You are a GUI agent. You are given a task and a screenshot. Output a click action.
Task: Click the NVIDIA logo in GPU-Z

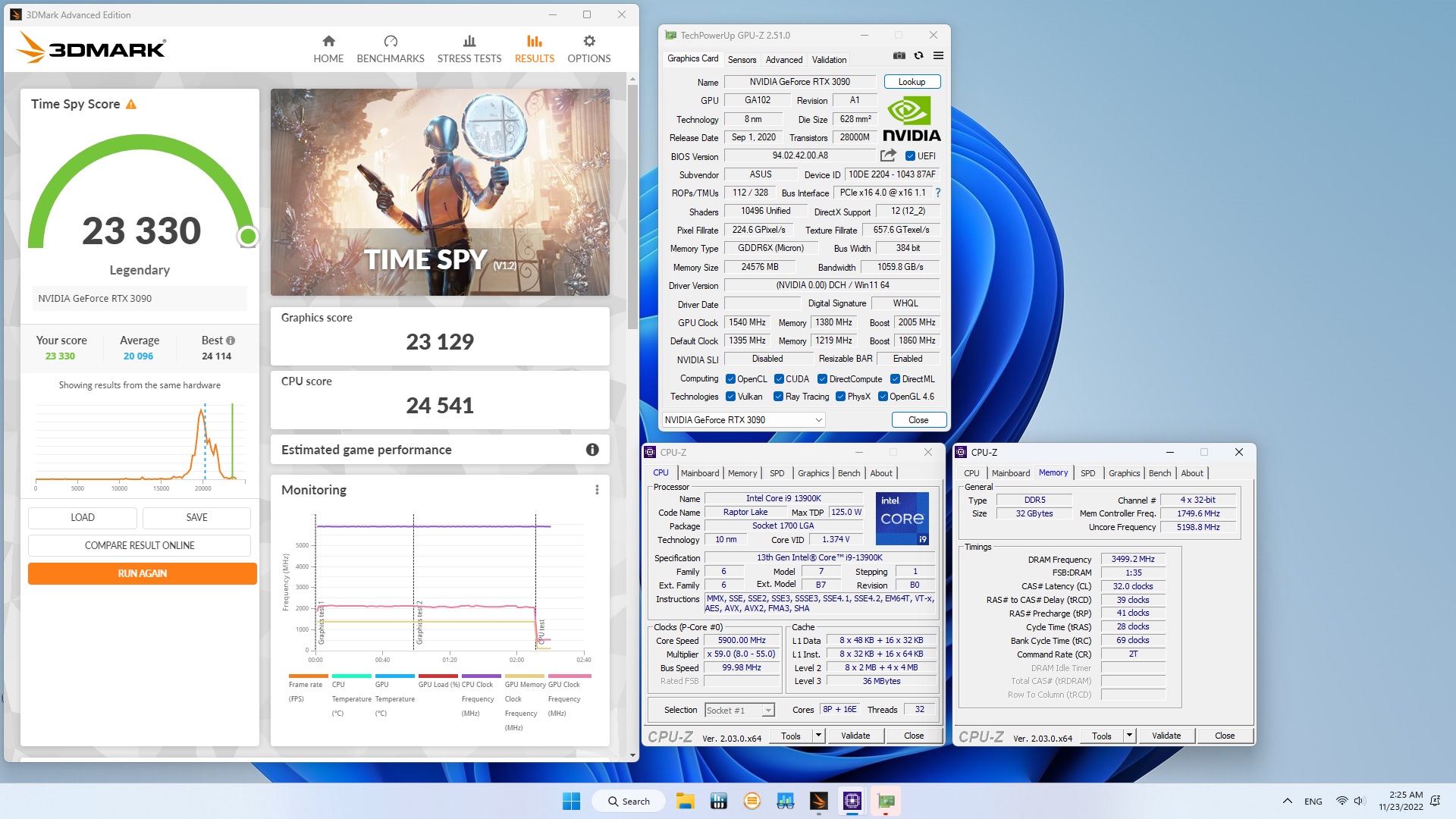tap(912, 119)
